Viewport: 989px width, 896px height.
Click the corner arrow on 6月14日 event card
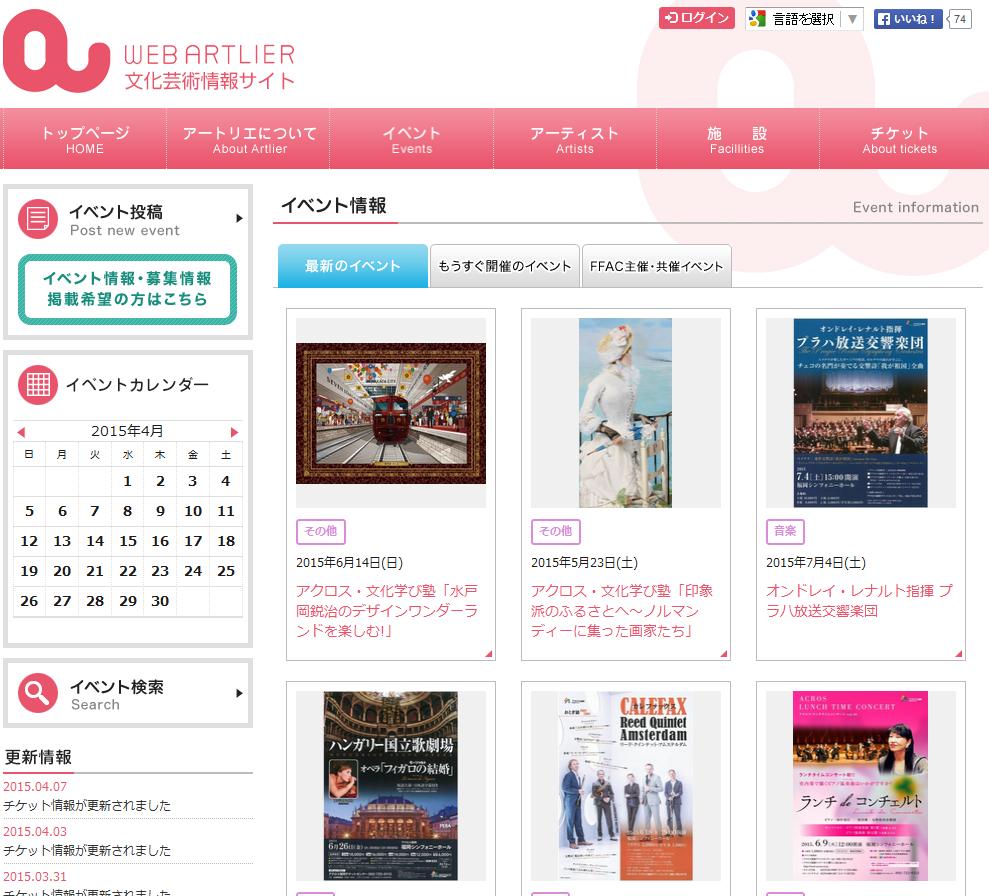(x=489, y=654)
